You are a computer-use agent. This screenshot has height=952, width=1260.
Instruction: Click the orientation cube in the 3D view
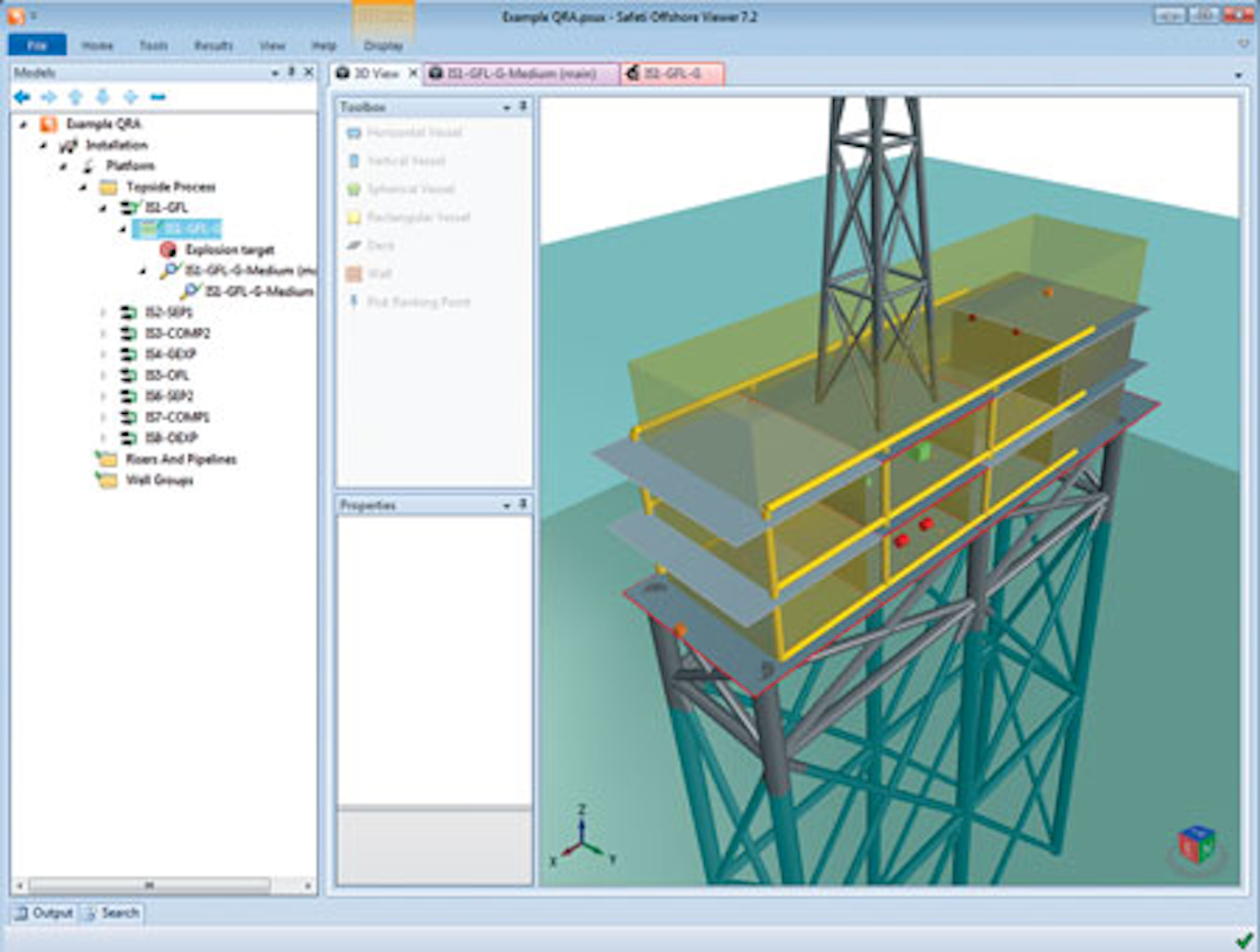1197,844
